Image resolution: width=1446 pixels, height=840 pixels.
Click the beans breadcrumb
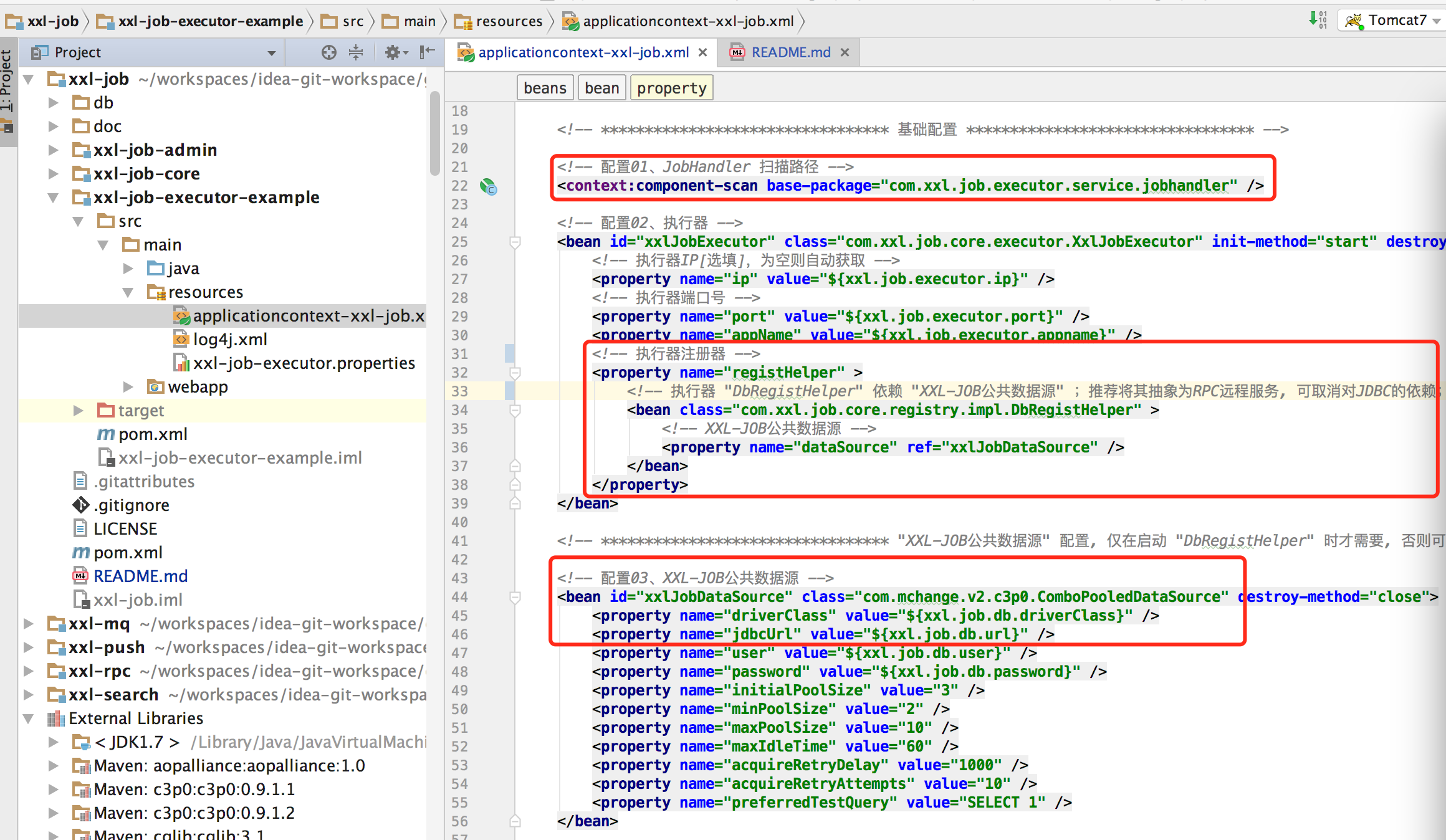click(x=545, y=88)
